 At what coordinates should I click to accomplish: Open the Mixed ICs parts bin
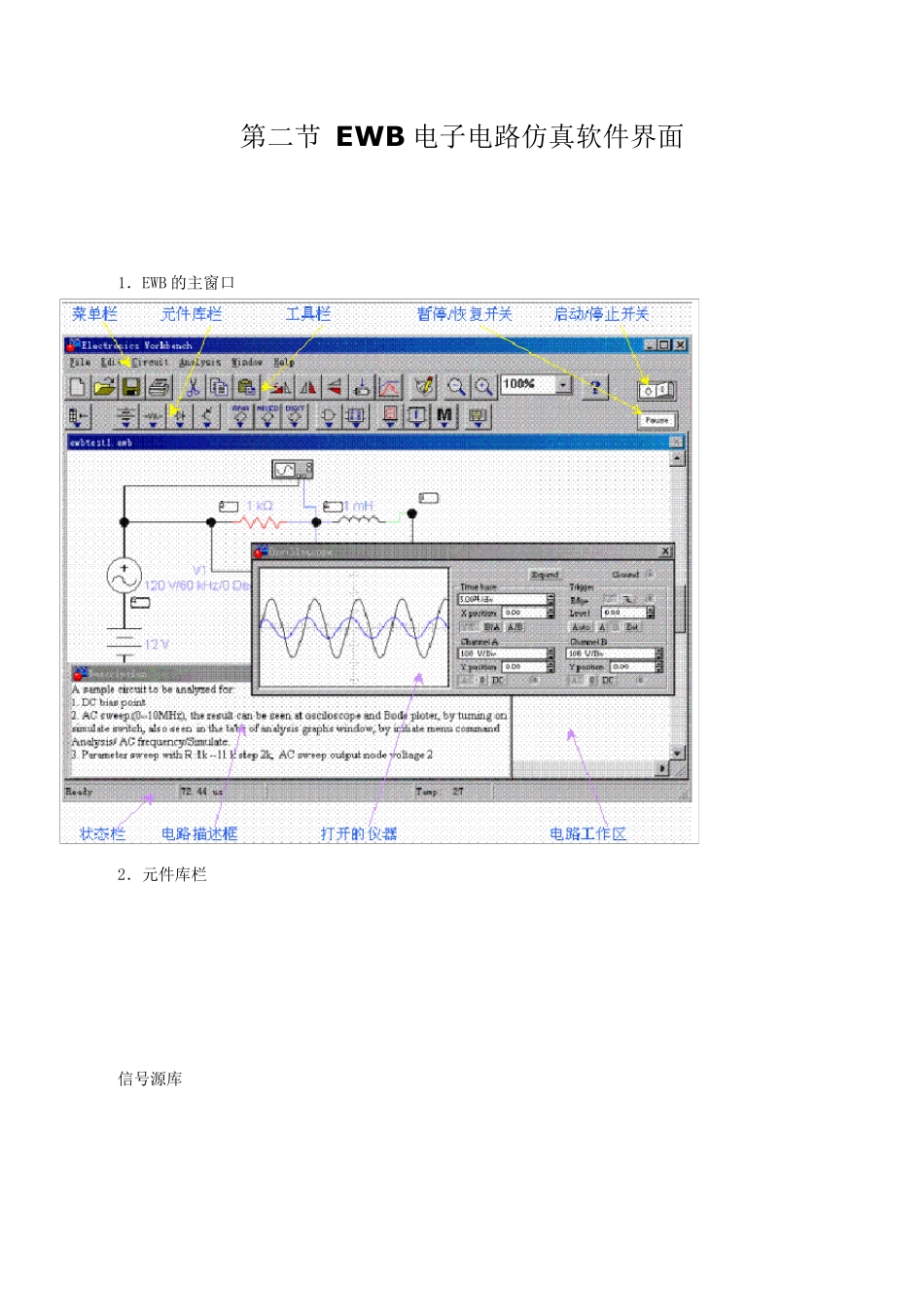pos(267,416)
